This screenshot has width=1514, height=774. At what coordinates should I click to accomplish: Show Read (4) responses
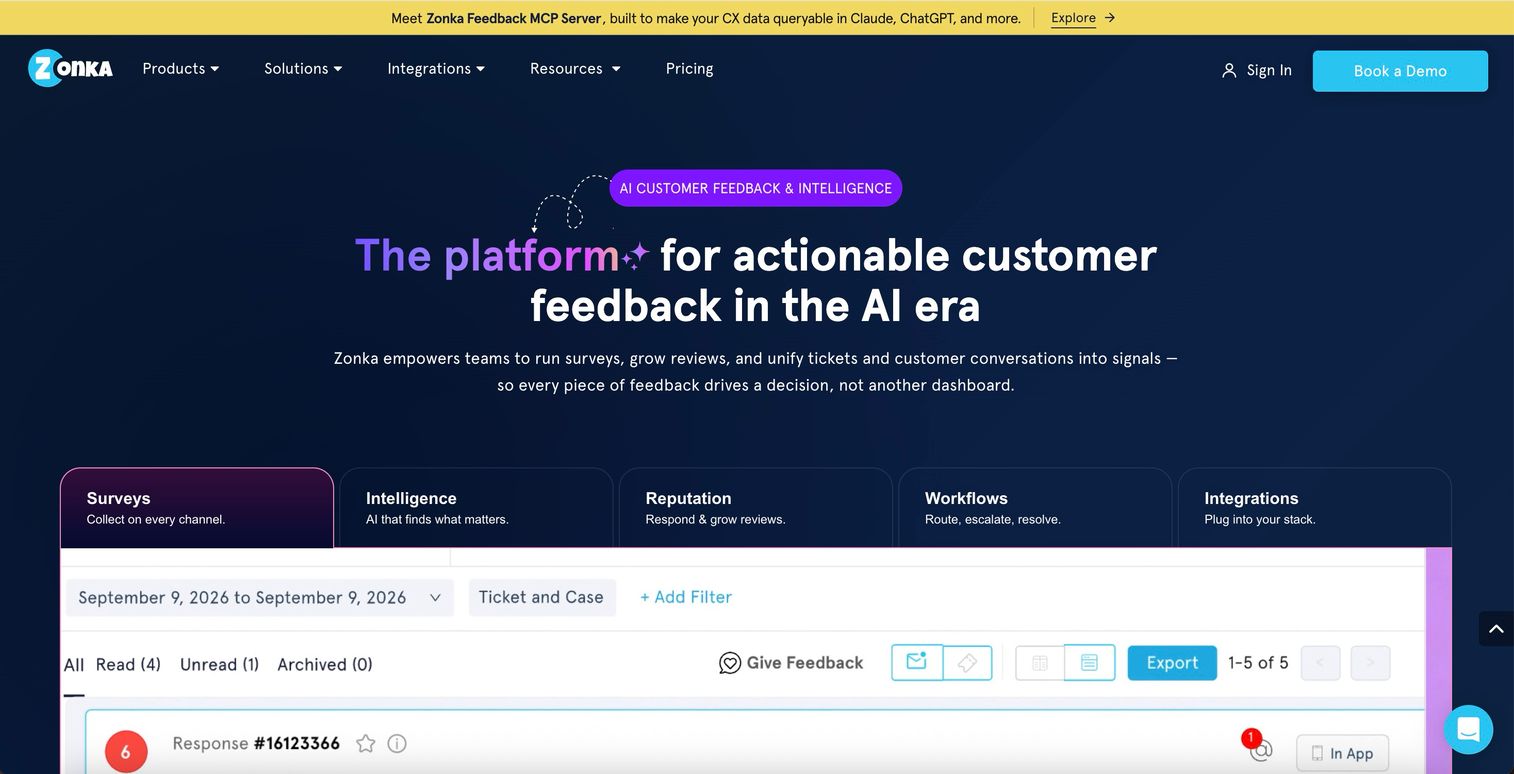128,664
